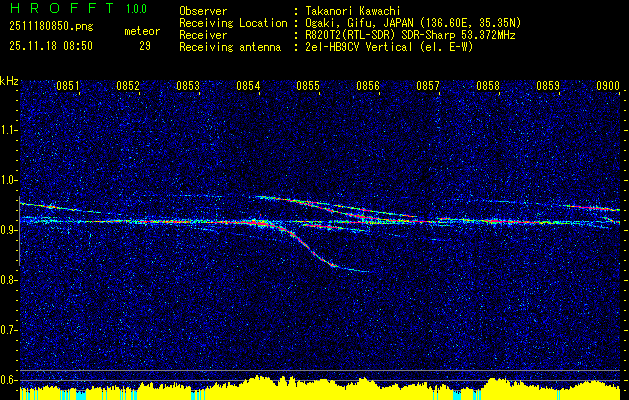Click the 0900 time marker
Screen dimensions: 629x400
[x=608, y=86]
